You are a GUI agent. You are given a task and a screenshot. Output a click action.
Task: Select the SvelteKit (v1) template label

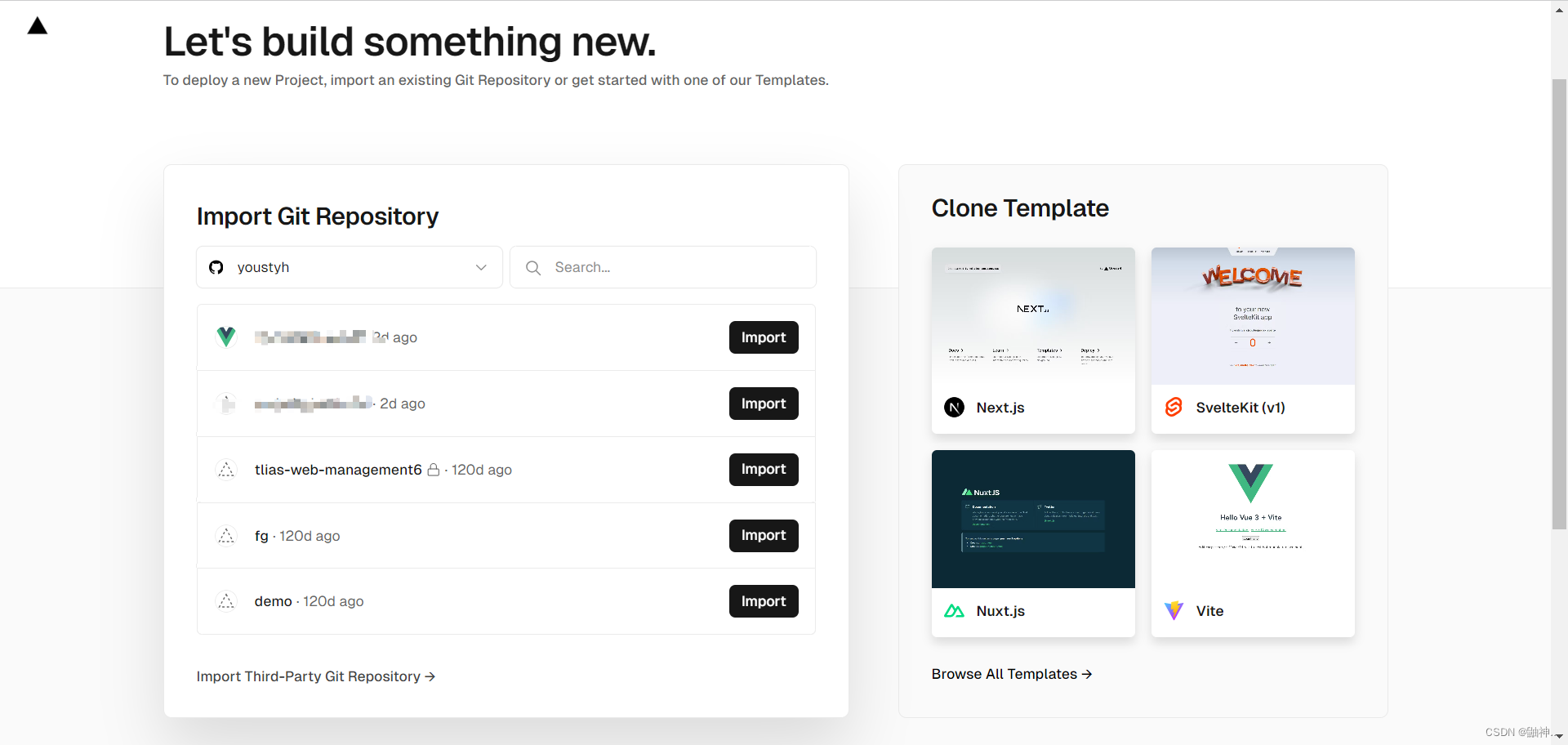1241,408
